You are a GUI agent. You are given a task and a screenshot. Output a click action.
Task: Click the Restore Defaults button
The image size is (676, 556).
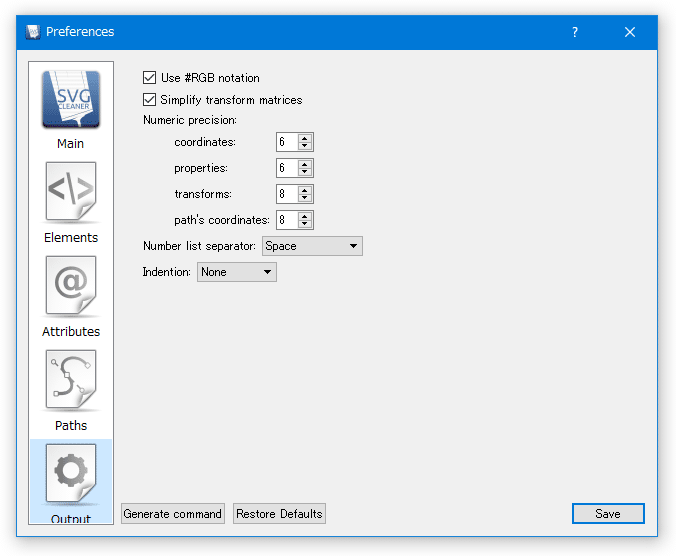tap(279, 514)
